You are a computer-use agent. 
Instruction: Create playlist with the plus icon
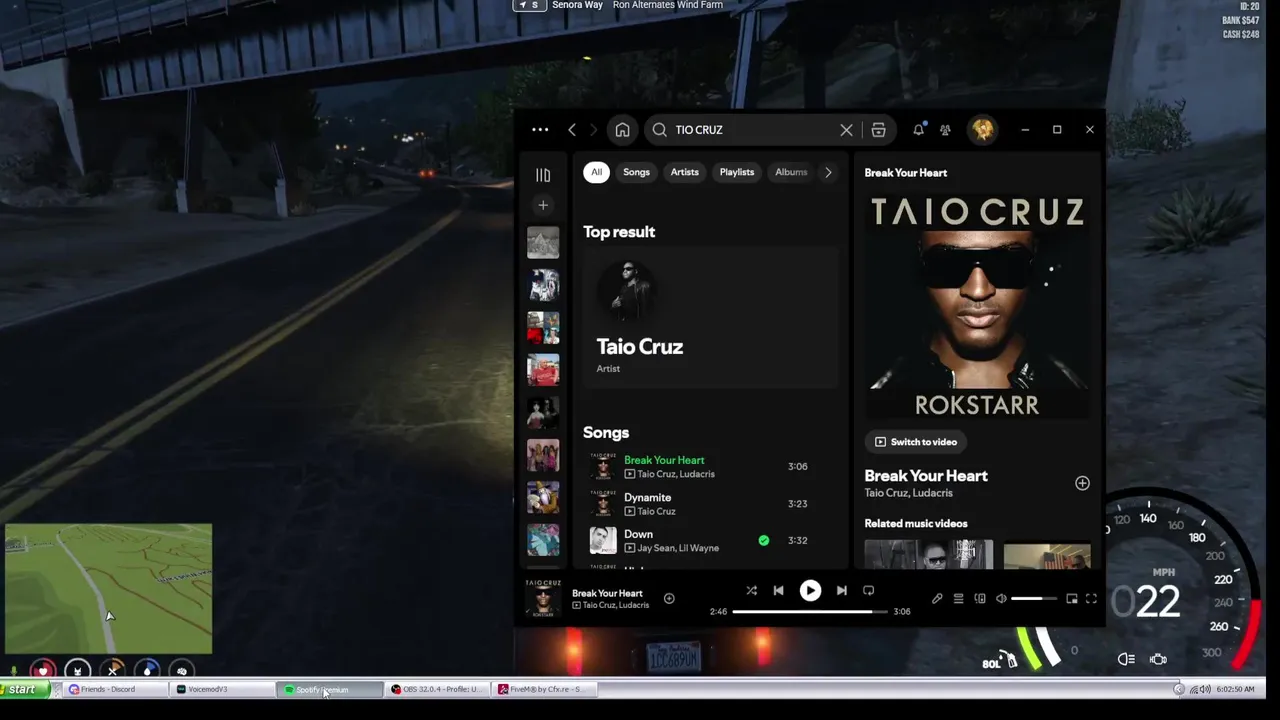tap(543, 205)
